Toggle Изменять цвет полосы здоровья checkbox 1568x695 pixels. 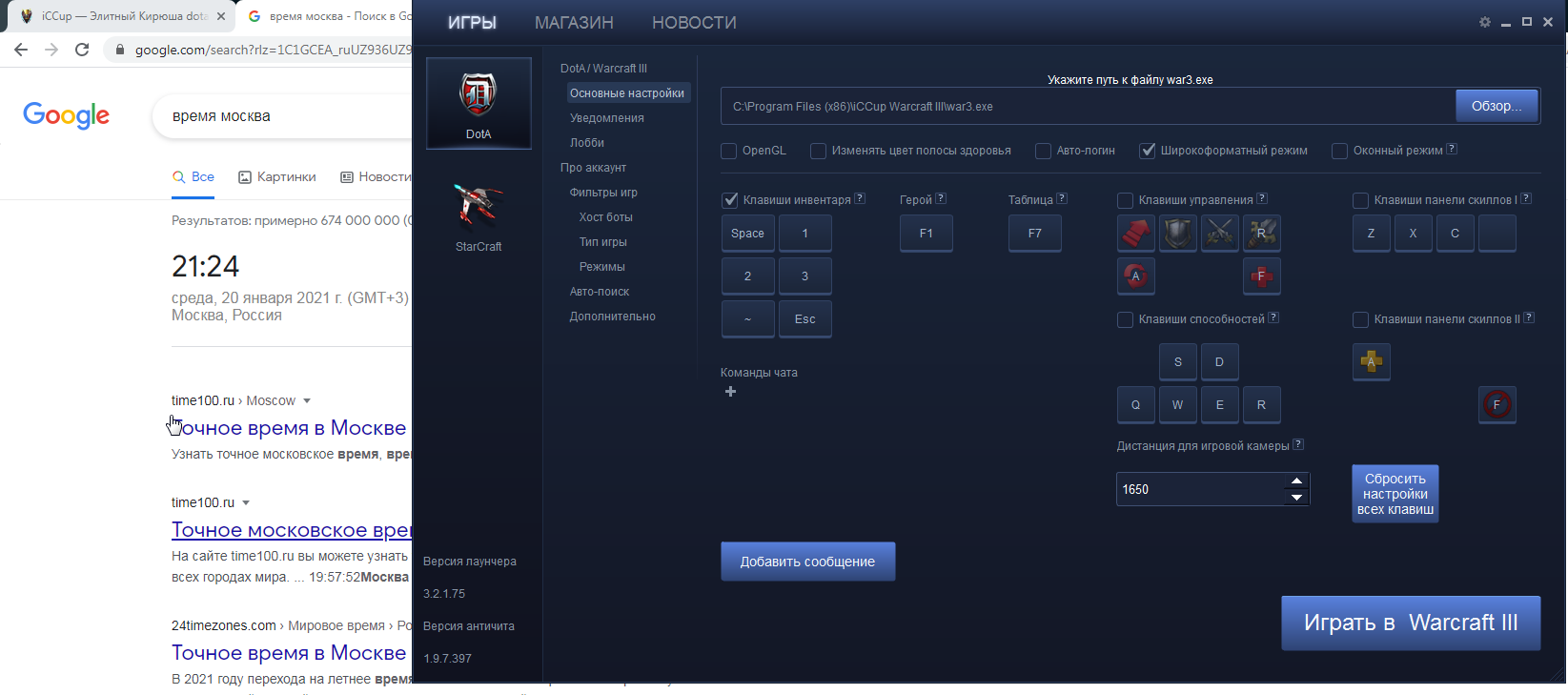click(818, 151)
